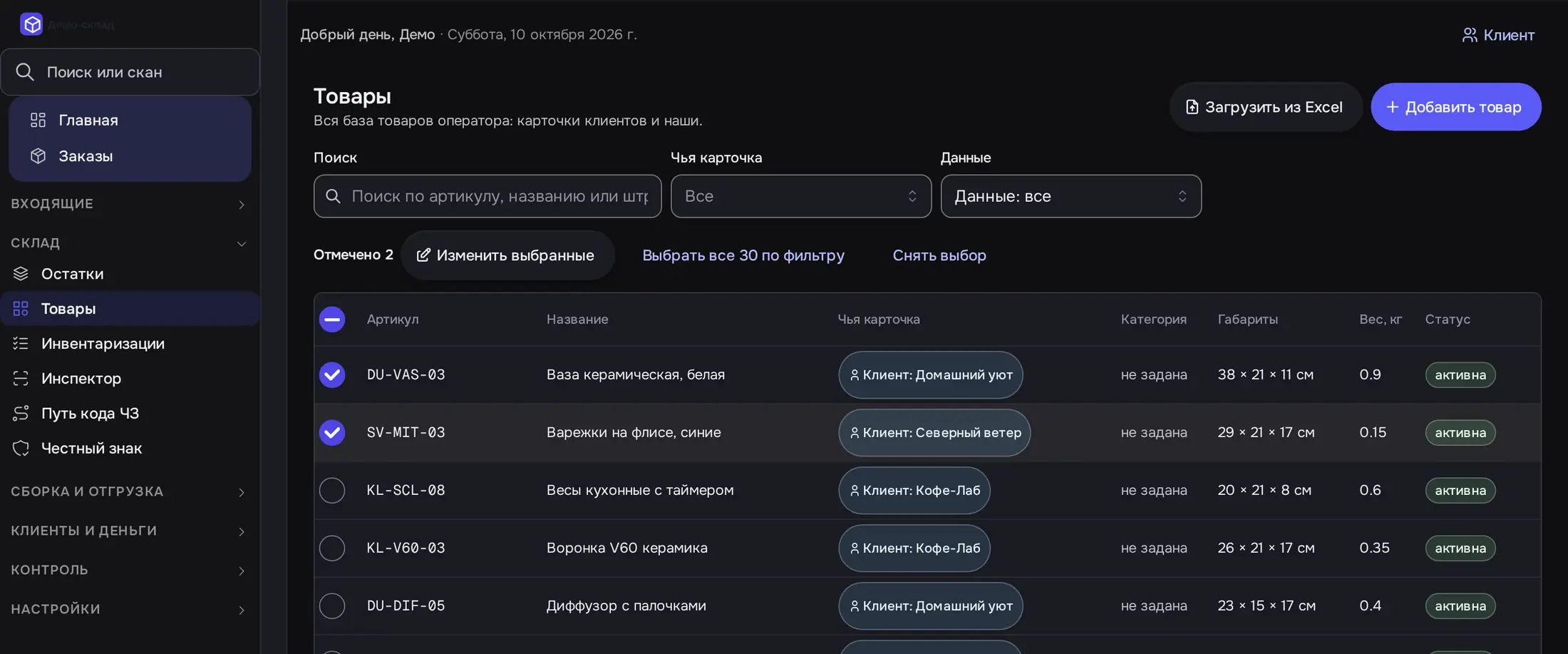
Task: Click person icon in Северный ветер badge
Action: (x=855, y=433)
